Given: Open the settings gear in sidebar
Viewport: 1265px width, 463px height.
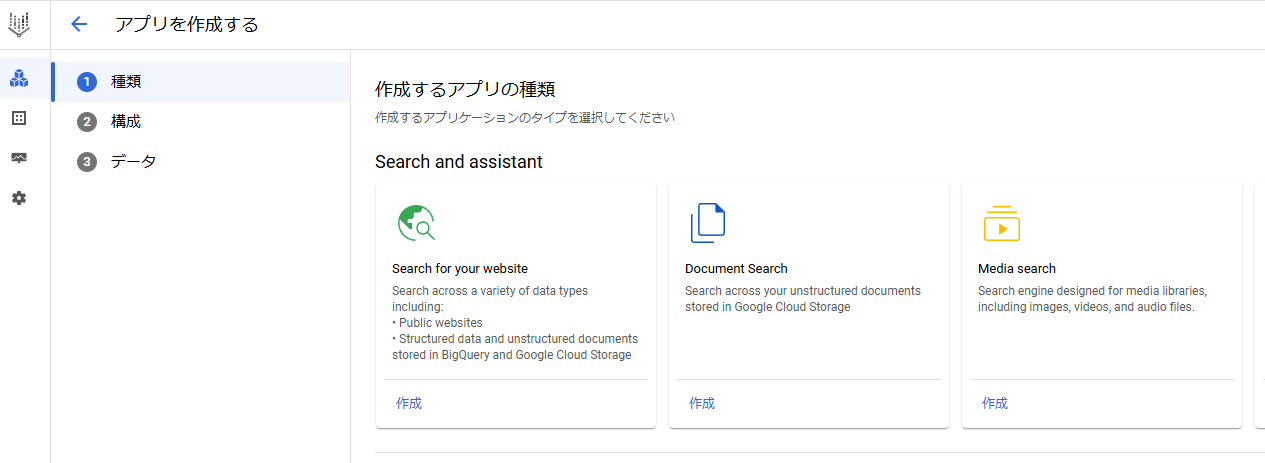Looking at the screenshot, I should click(x=19, y=198).
